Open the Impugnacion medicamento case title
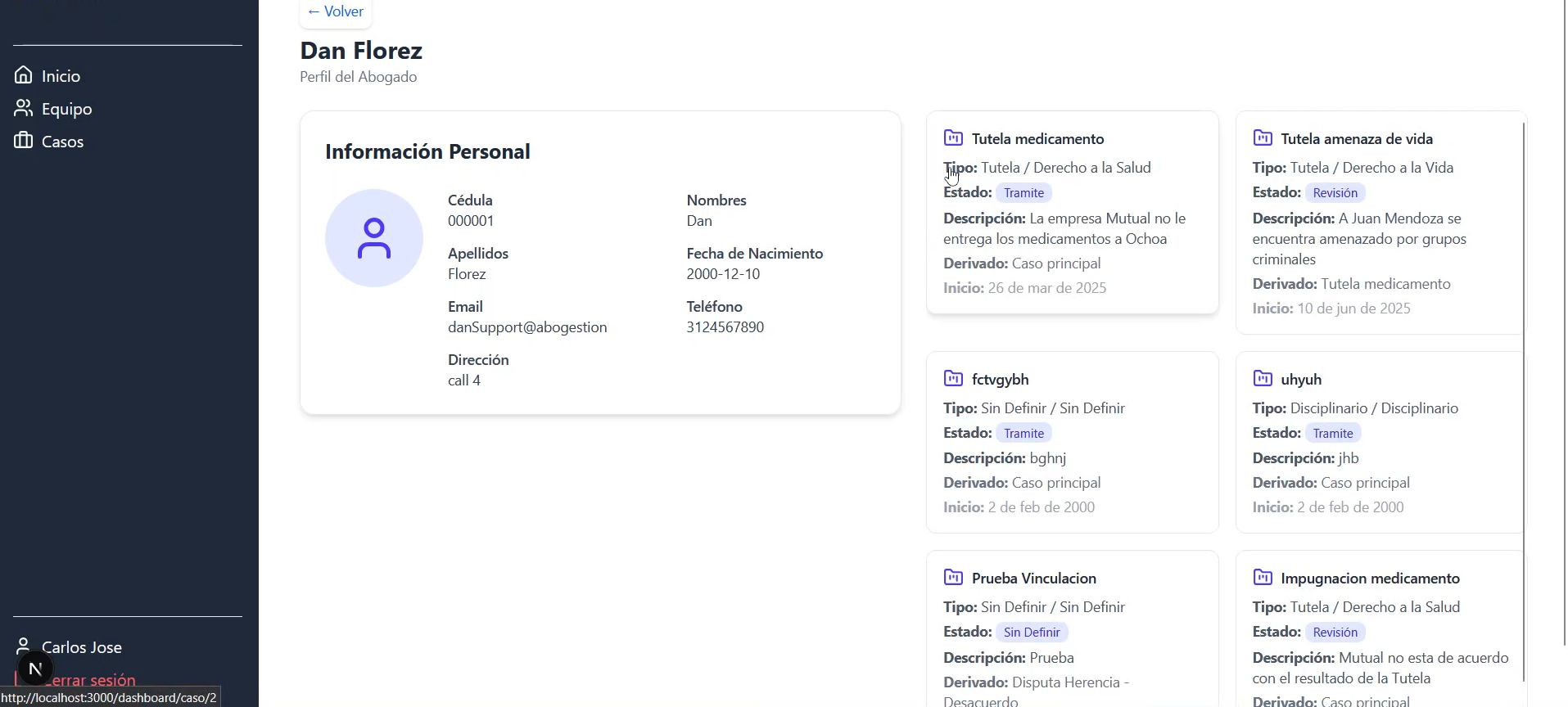The height and width of the screenshot is (707, 1568). pyautogui.click(x=1370, y=579)
